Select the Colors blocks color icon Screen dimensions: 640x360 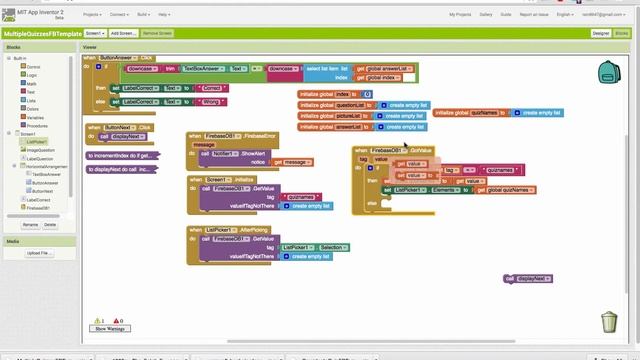tap(23, 109)
